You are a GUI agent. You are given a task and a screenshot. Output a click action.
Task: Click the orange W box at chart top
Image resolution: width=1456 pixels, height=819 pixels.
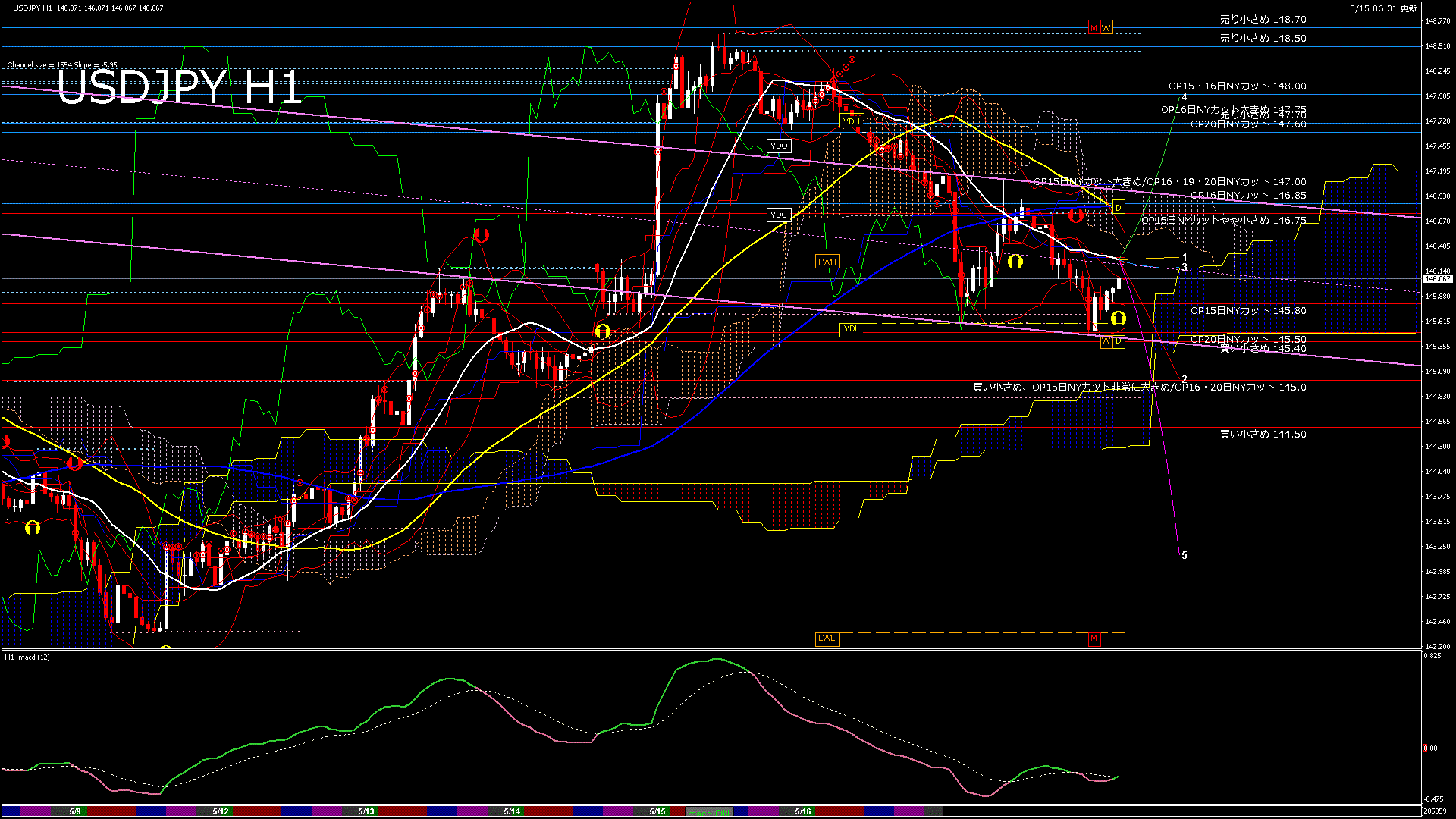pos(1106,28)
